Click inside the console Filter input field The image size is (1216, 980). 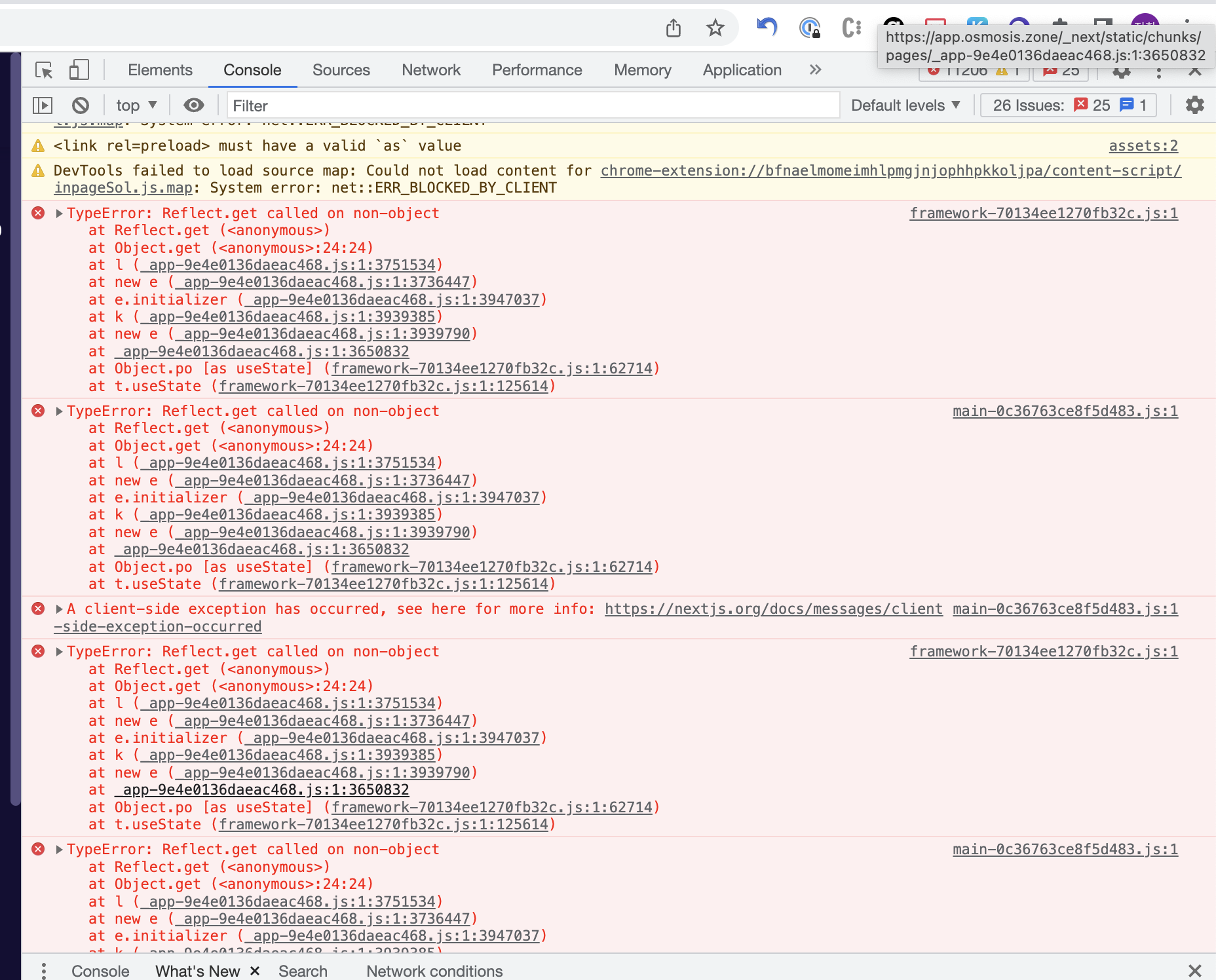pos(459,105)
